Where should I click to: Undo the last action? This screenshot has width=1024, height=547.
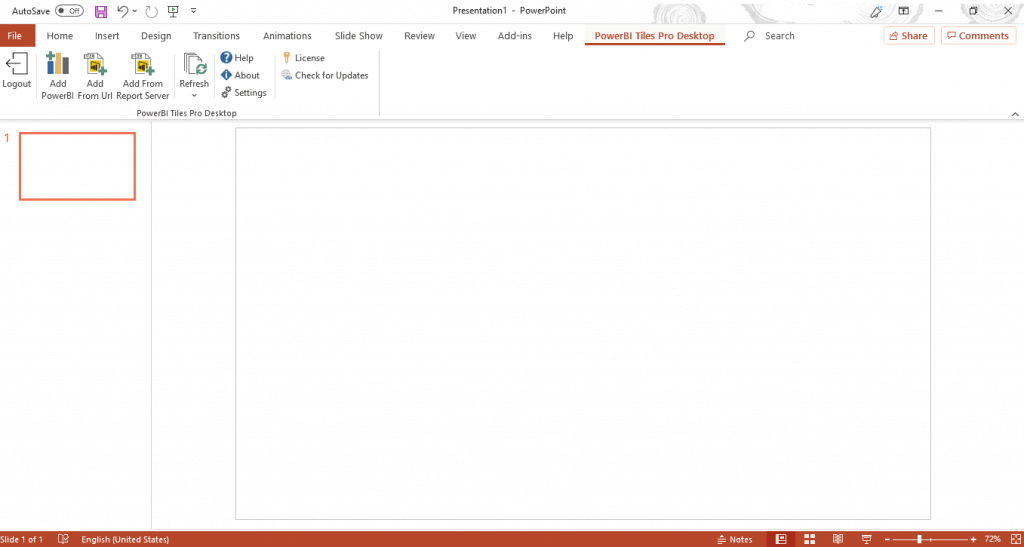122,11
